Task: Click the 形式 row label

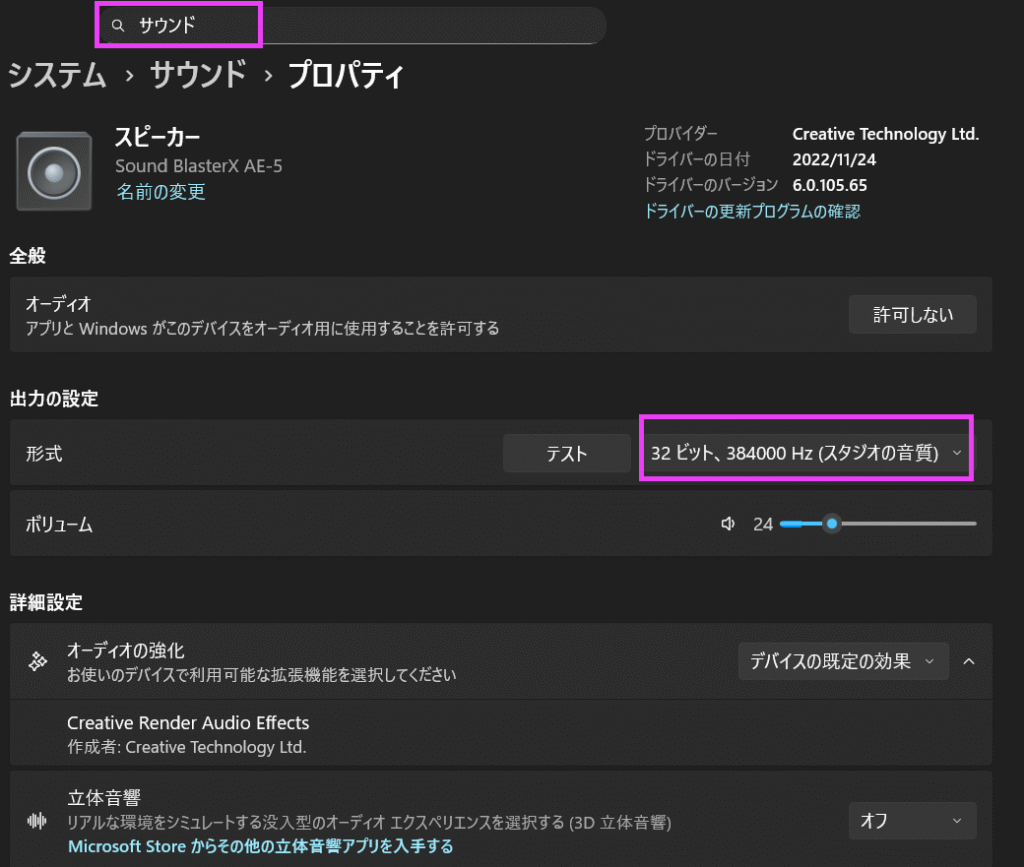Action: [x=44, y=454]
